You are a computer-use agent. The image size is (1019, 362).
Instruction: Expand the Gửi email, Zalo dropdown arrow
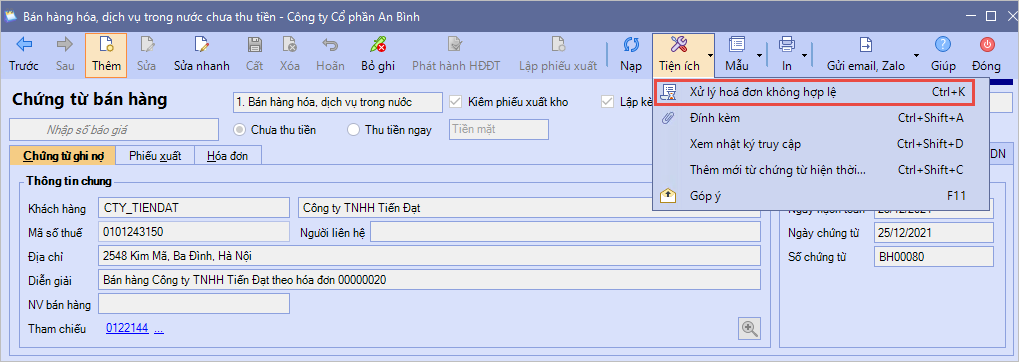coord(916,55)
